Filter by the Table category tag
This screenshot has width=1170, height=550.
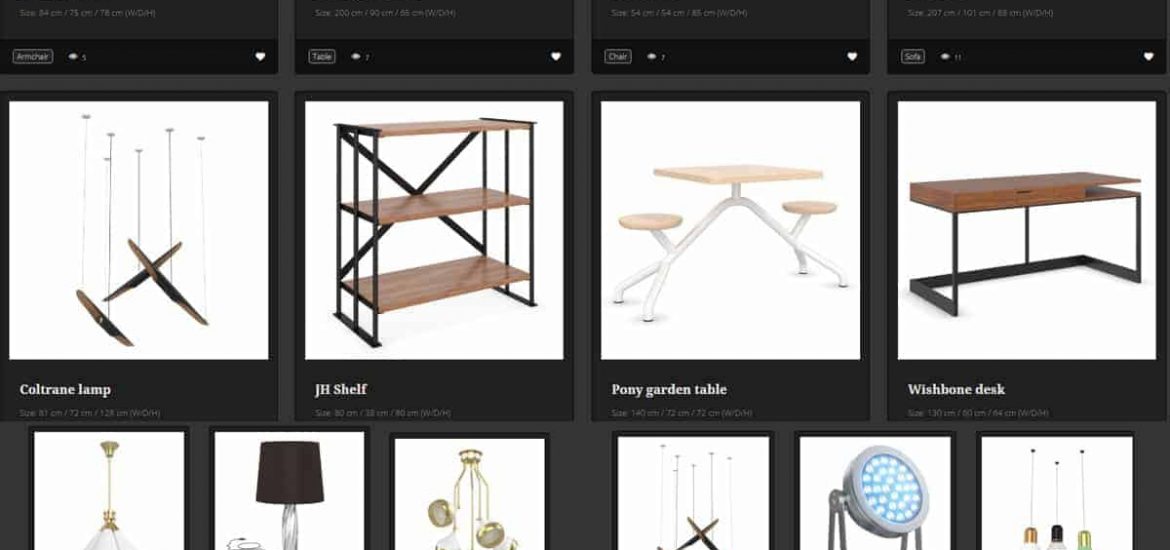coord(322,57)
